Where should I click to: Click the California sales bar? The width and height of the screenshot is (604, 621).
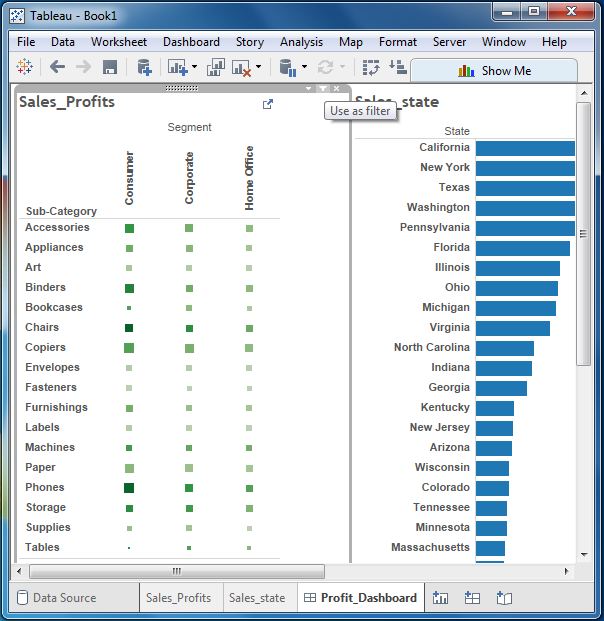coord(525,148)
